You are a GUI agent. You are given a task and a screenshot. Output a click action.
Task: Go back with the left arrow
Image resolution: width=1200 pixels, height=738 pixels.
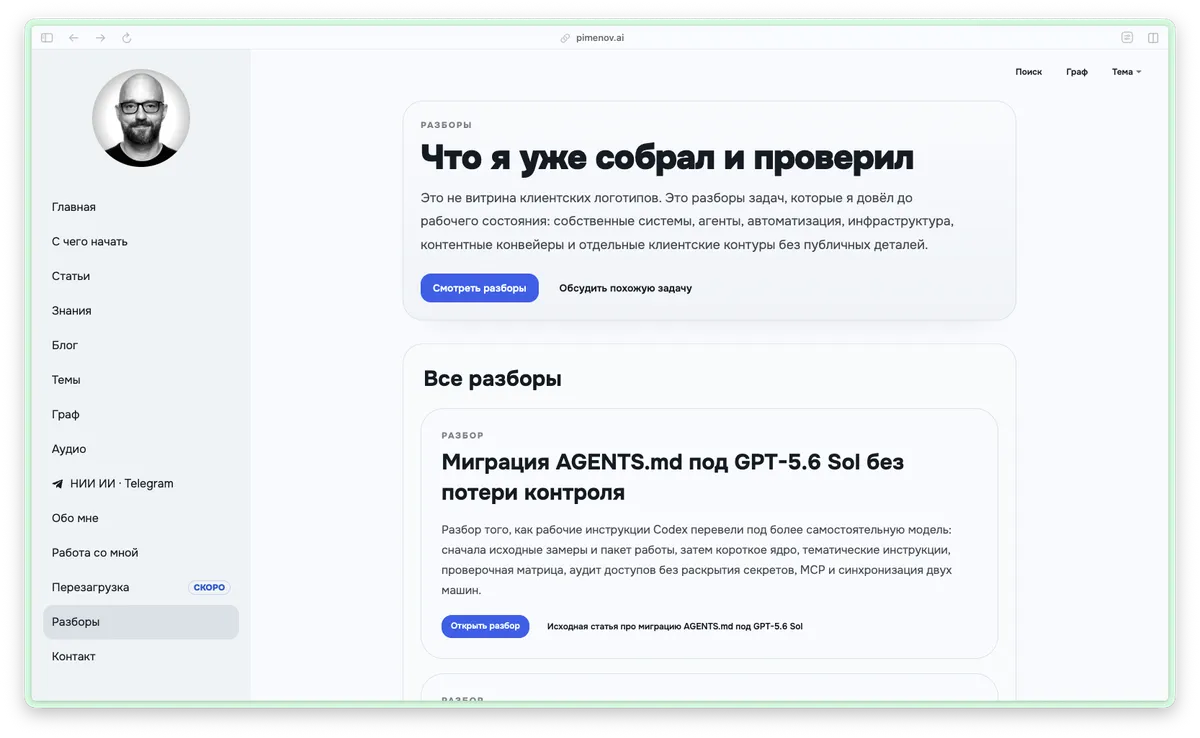(74, 38)
